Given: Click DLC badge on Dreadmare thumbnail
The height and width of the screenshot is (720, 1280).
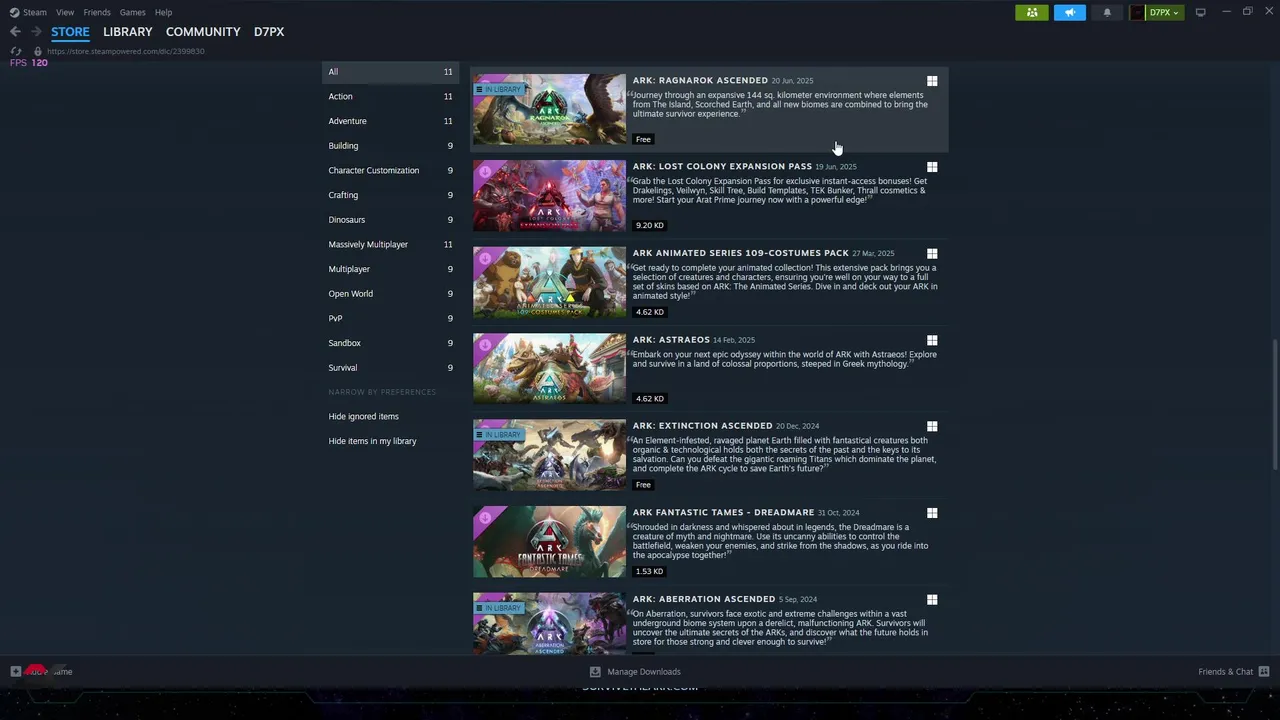Looking at the screenshot, I should (485, 518).
